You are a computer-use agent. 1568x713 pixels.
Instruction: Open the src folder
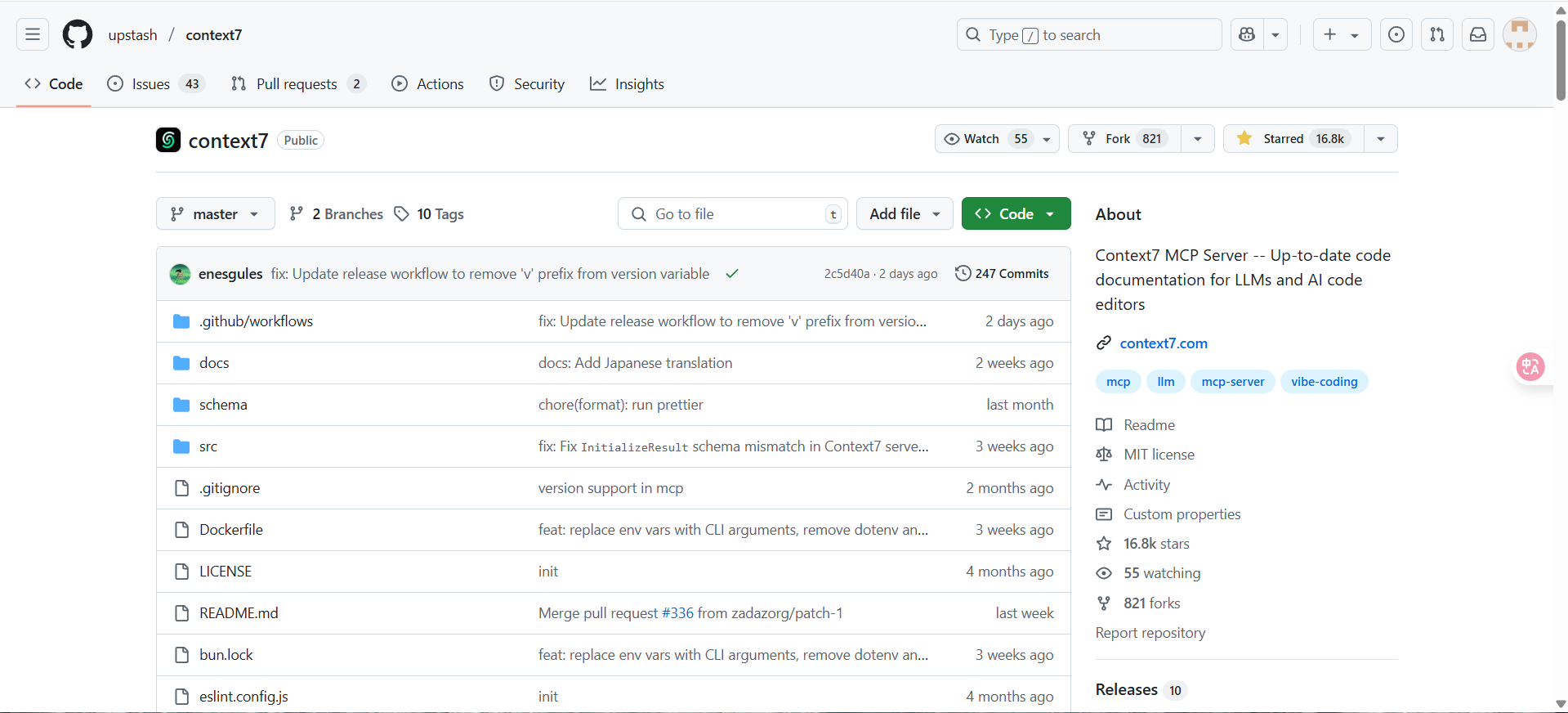tap(208, 446)
